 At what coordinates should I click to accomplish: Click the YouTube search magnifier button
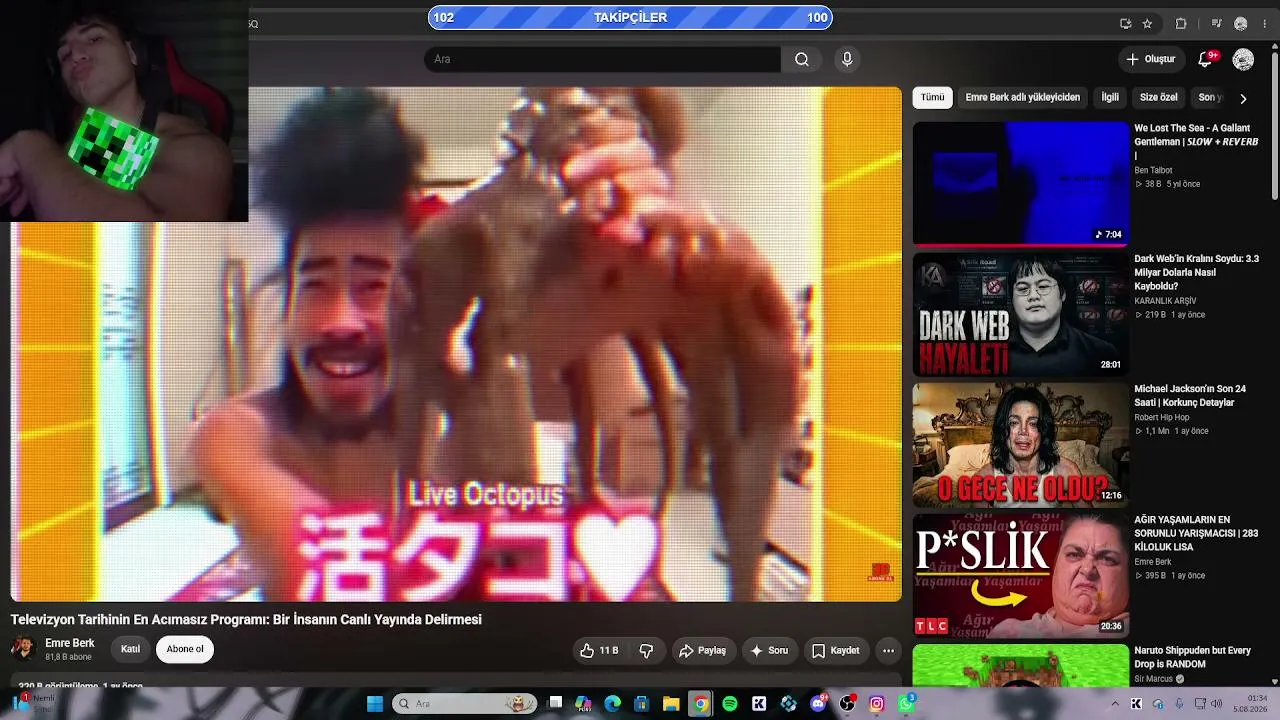pos(802,59)
